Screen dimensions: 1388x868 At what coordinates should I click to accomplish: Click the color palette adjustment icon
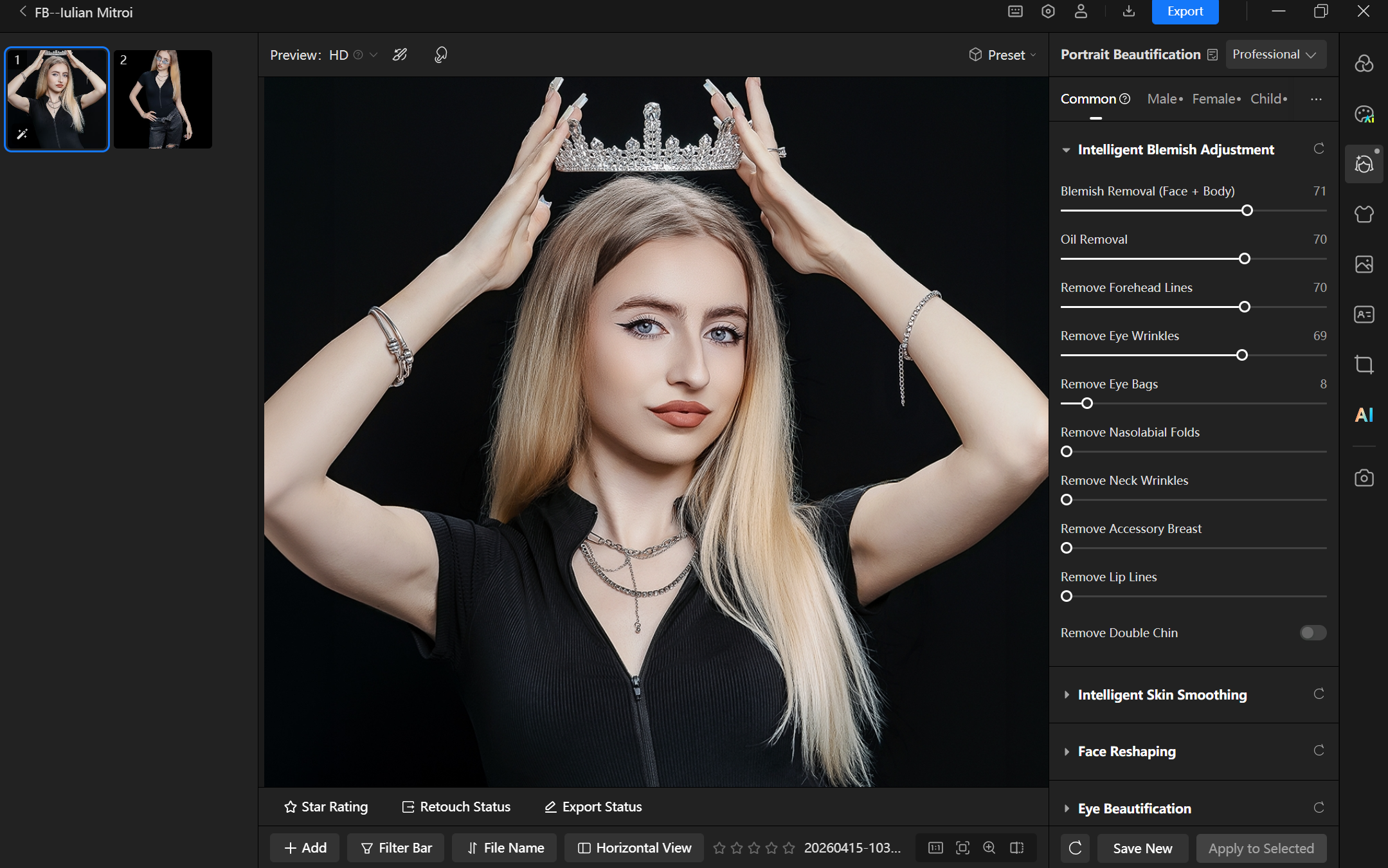1364,114
